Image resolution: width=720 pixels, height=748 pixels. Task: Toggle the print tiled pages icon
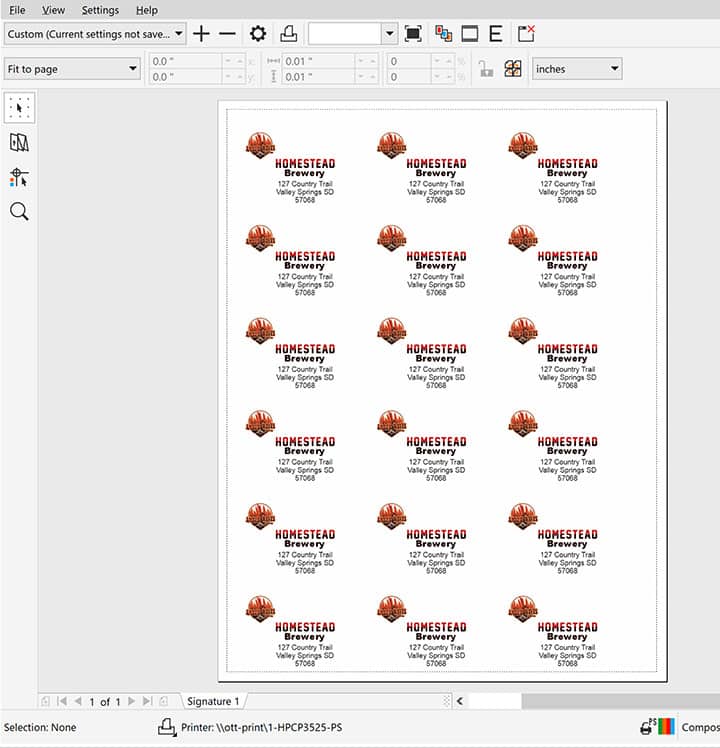[x=513, y=69]
